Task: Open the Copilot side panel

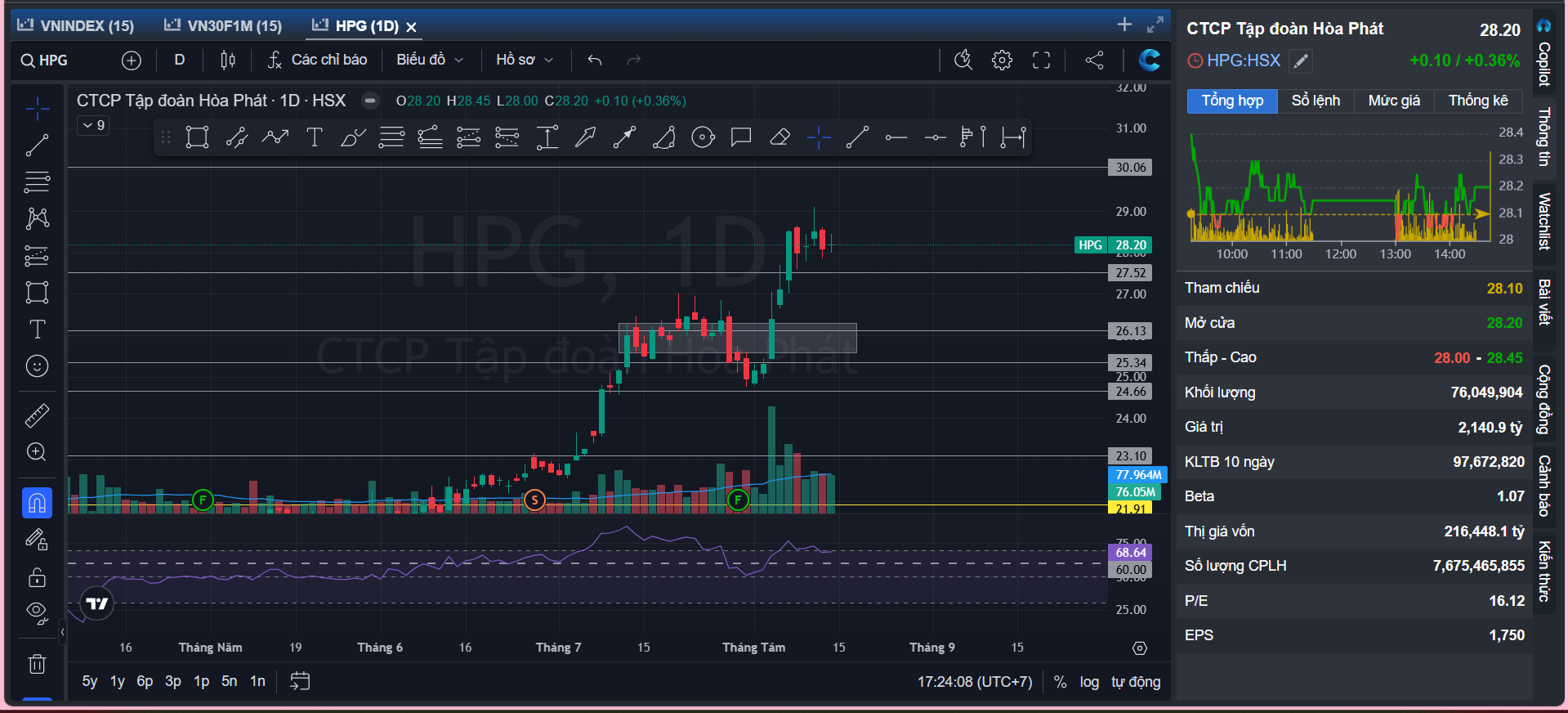Action: point(1543,55)
